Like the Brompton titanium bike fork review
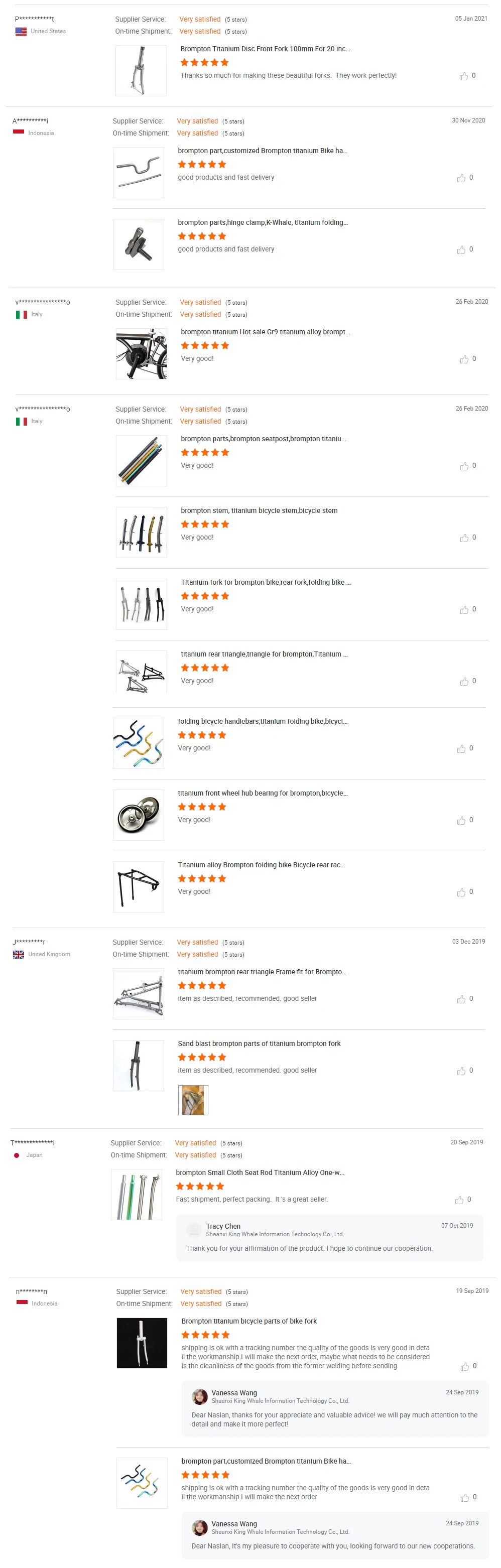The width and height of the screenshot is (501, 1568). click(465, 1367)
